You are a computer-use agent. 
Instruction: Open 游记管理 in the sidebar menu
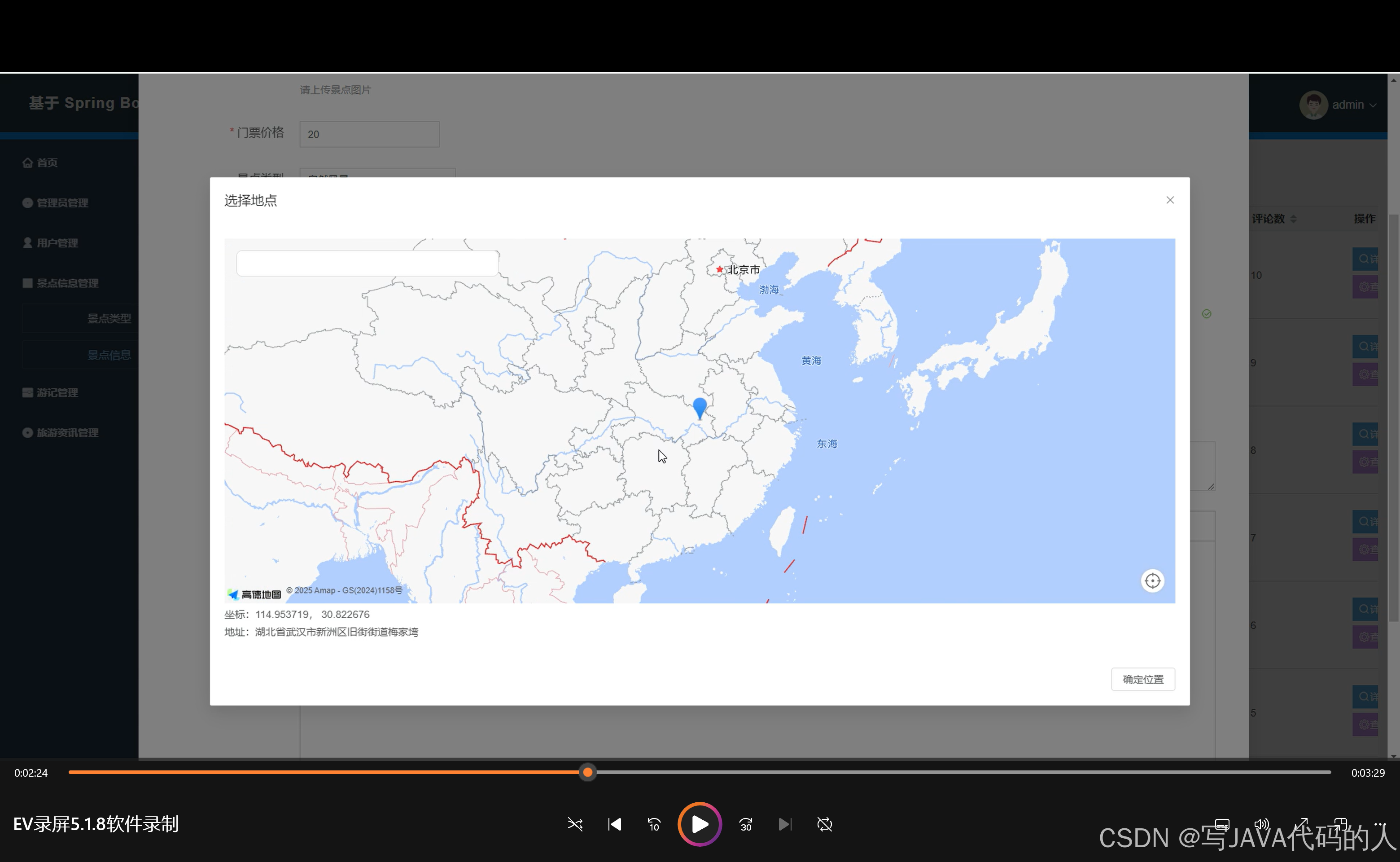pyautogui.click(x=57, y=393)
